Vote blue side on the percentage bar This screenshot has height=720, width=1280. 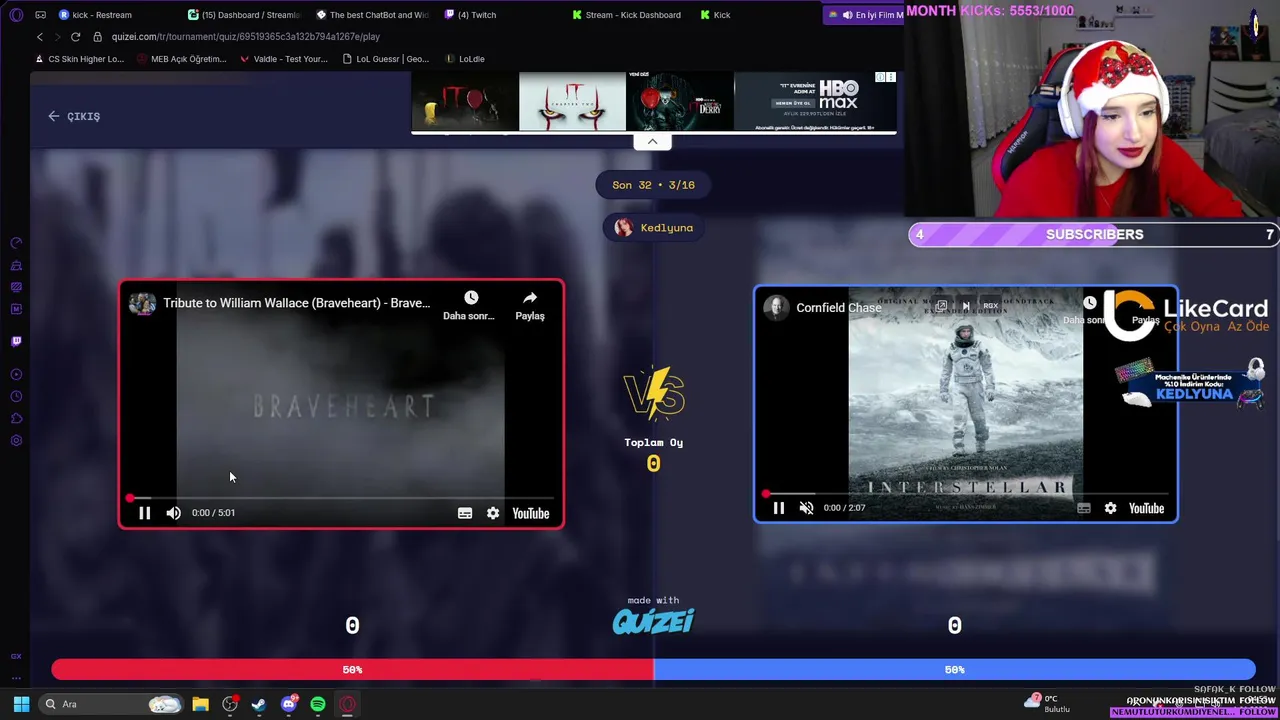tap(954, 669)
